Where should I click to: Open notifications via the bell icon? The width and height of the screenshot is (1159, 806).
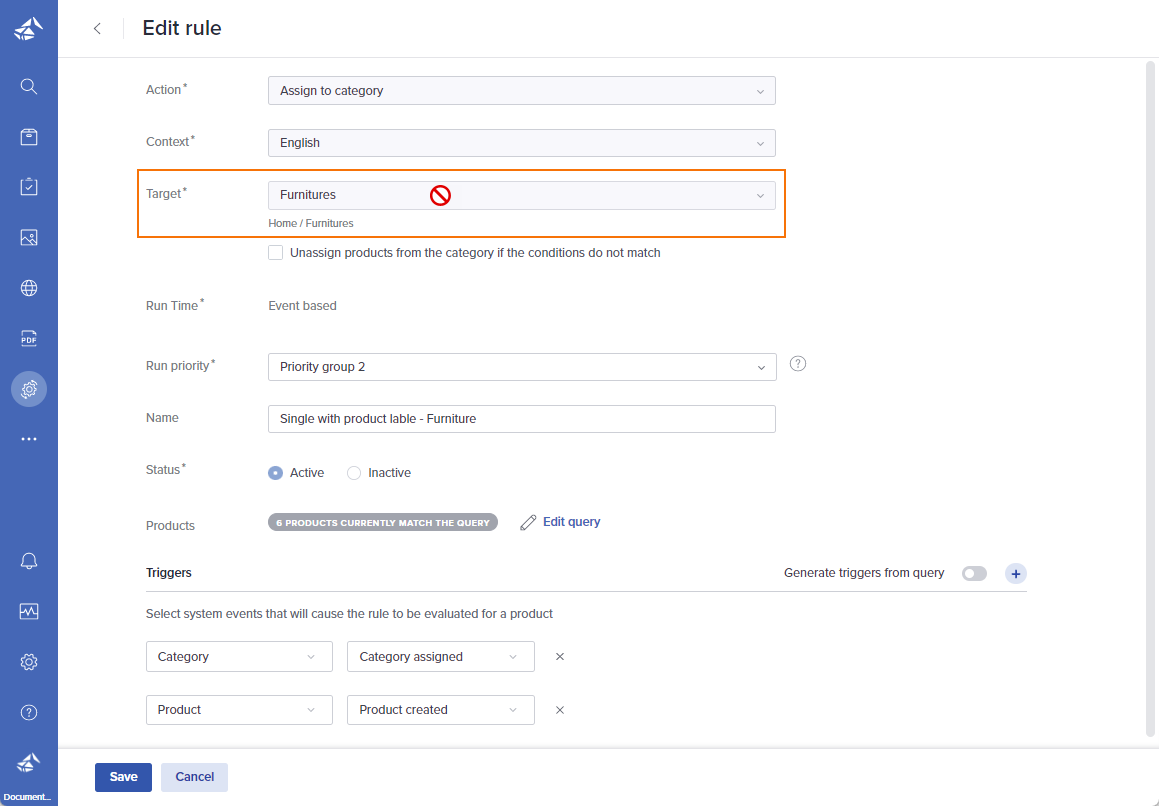click(28, 561)
